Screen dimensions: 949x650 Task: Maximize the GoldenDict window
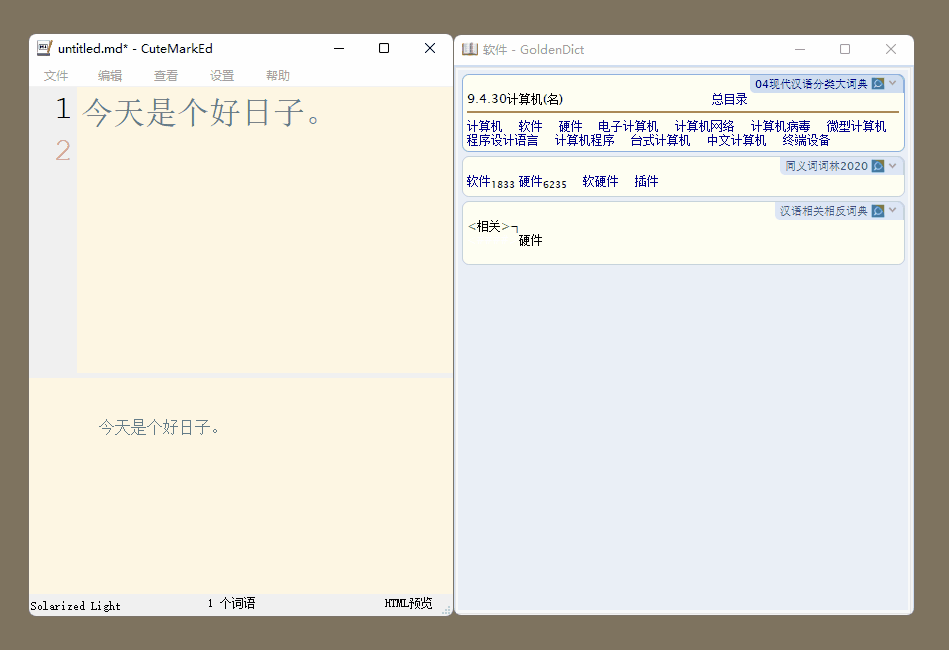coord(845,49)
